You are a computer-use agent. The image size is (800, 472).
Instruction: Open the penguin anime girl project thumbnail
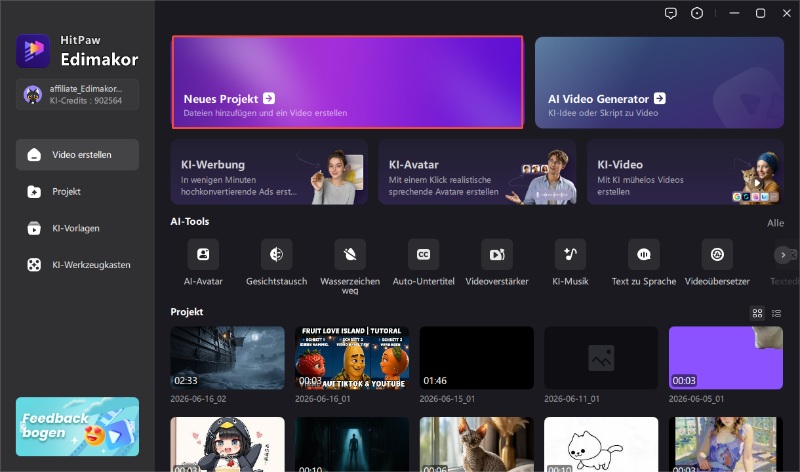click(x=228, y=444)
